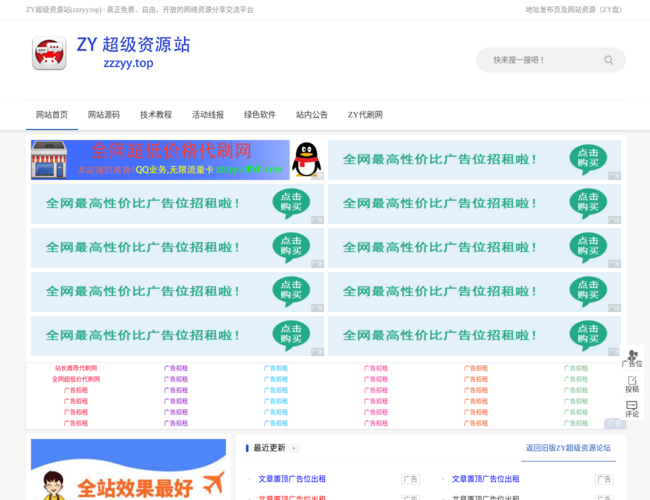The width and height of the screenshot is (650, 500).
Task: Open the 站内公告 menu item
Action: 312,115
